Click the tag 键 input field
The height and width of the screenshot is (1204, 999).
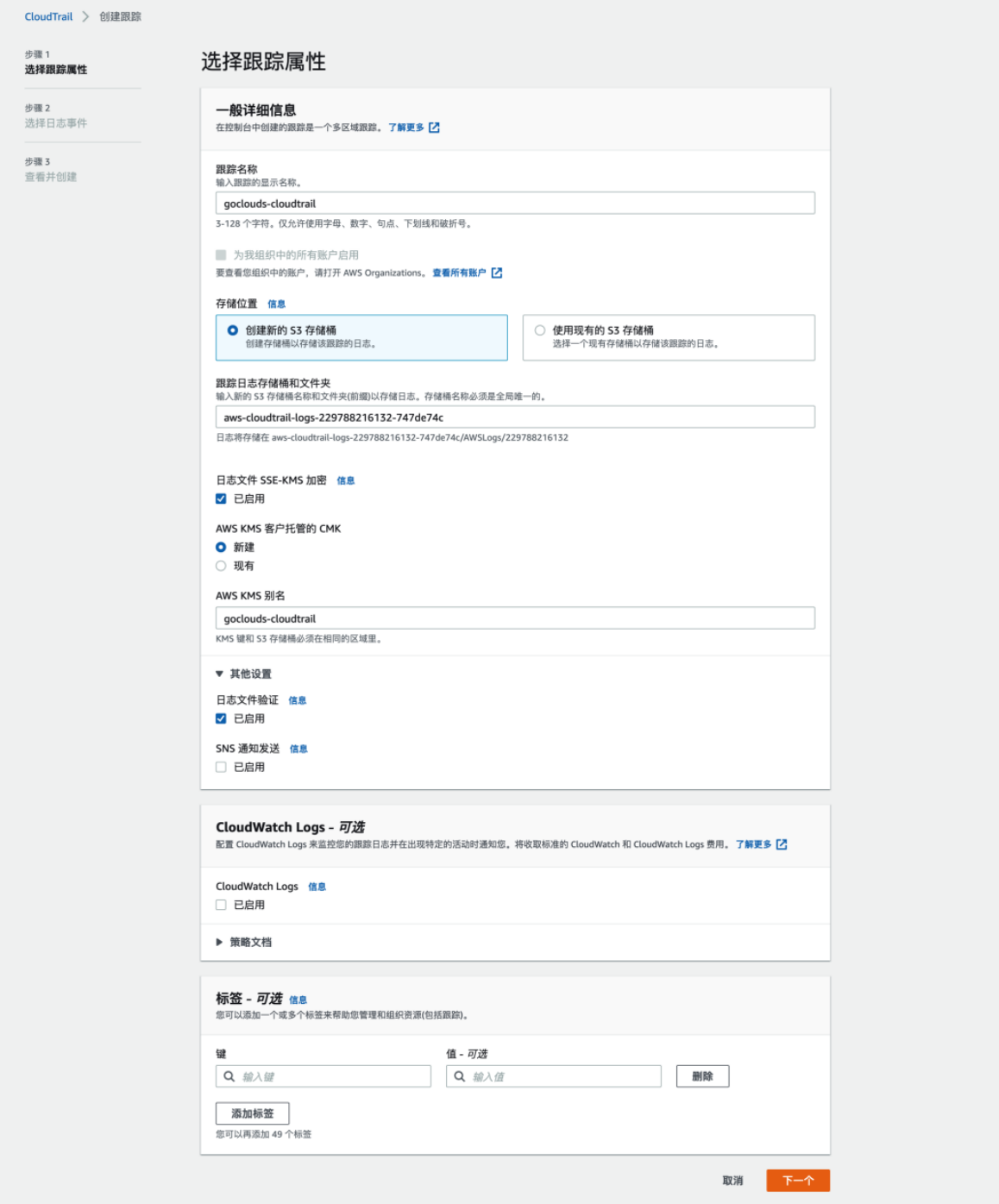(324, 1076)
